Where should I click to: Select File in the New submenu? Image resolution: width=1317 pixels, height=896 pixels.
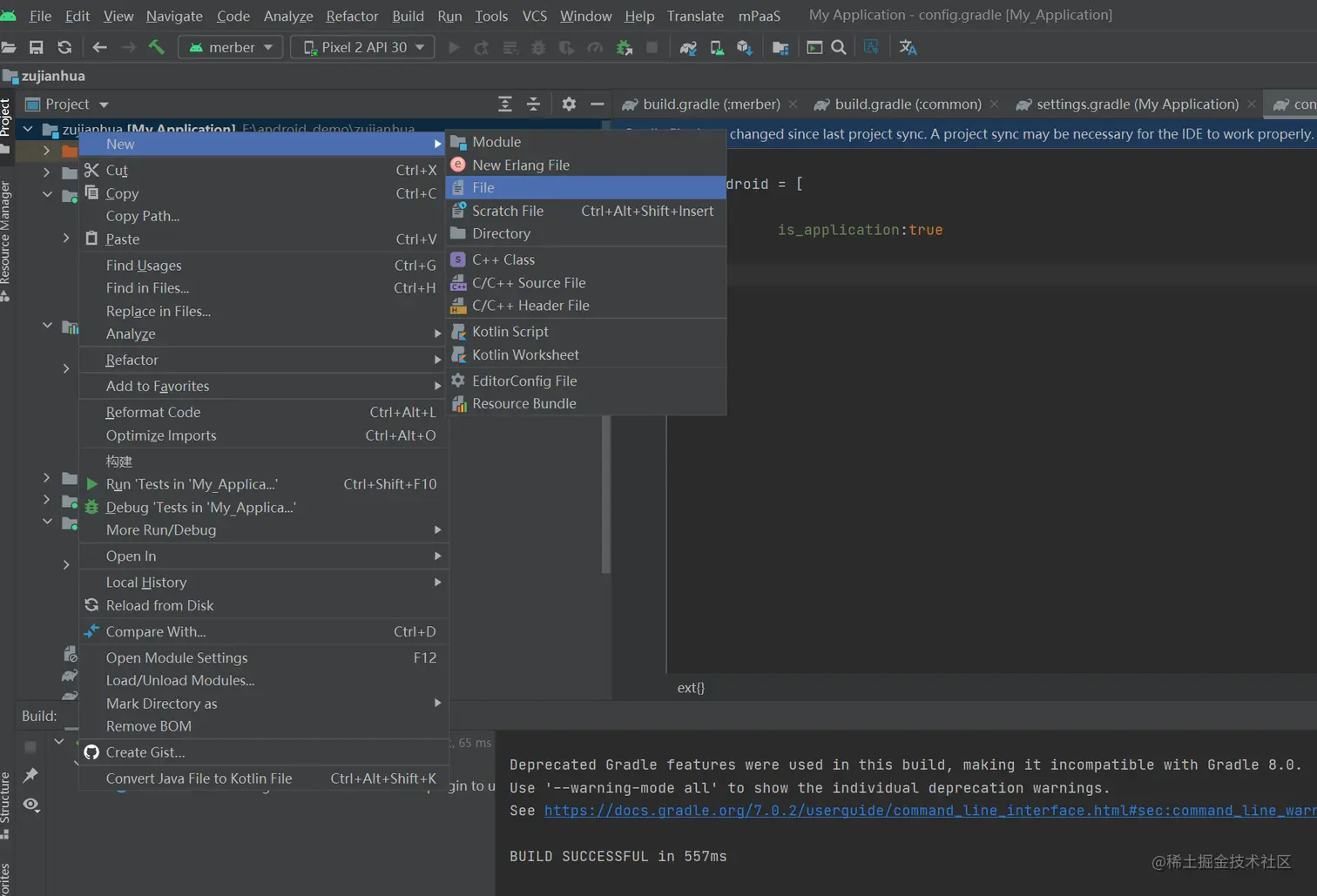(483, 187)
